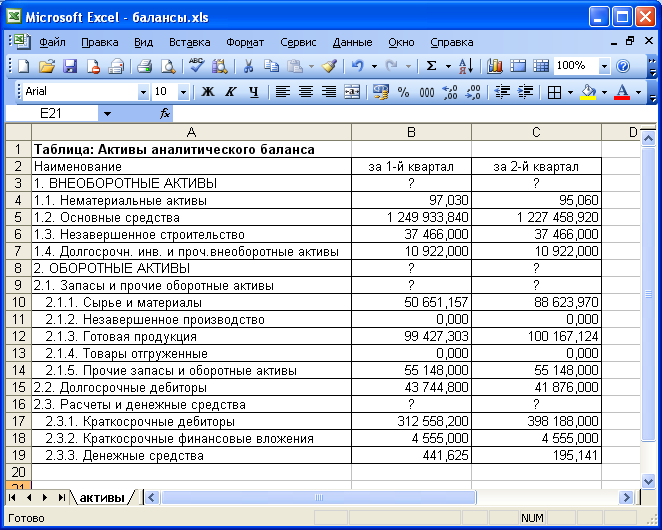662x530 pixels.
Task: Open the Правка menu
Action: (x=100, y=43)
